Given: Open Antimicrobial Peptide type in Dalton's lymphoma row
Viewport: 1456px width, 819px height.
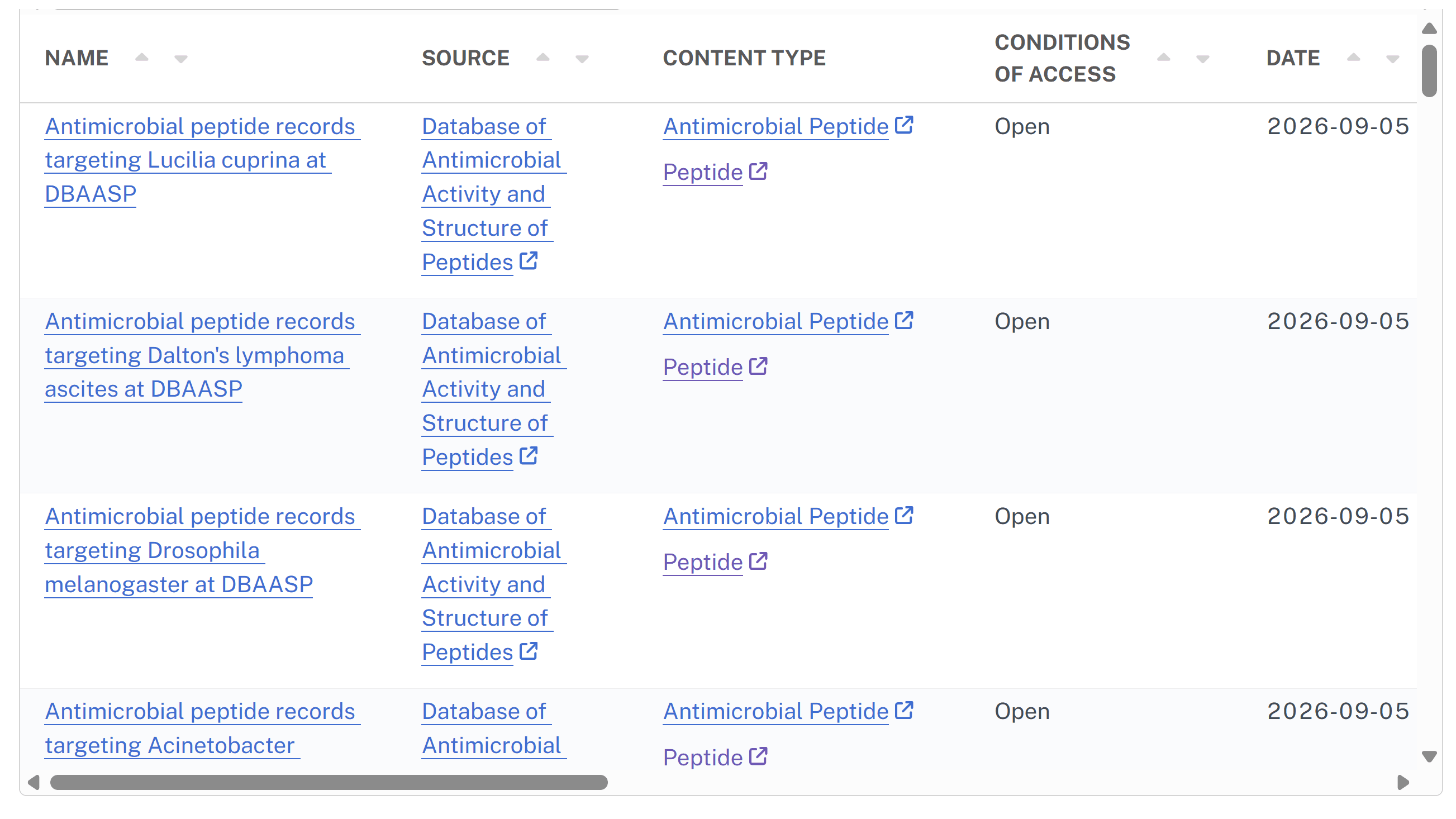Looking at the screenshot, I should (788, 321).
